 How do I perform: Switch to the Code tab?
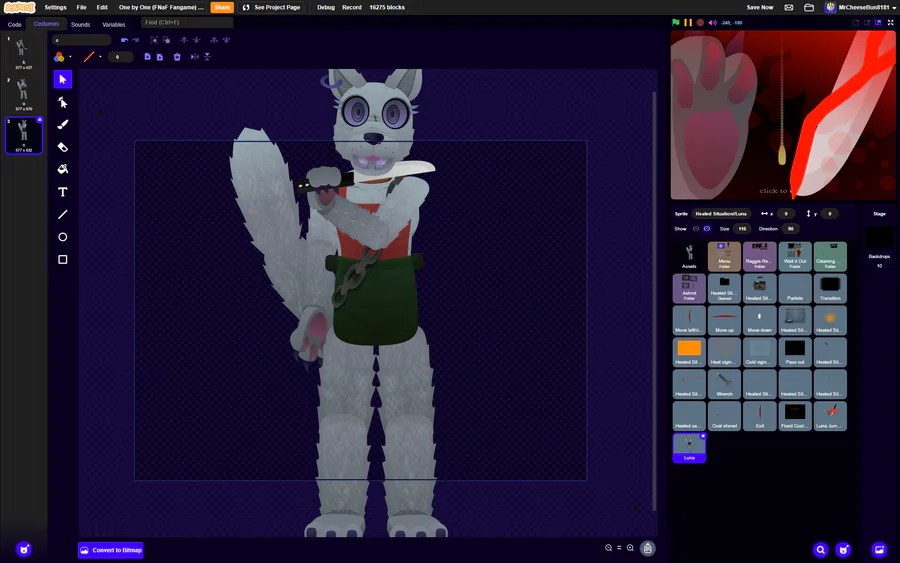click(x=14, y=25)
